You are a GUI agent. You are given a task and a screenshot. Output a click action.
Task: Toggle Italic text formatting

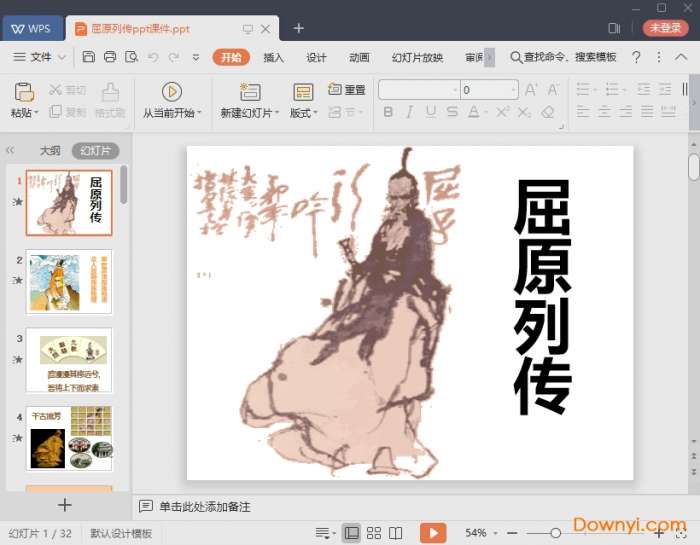(x=411, y=112)
